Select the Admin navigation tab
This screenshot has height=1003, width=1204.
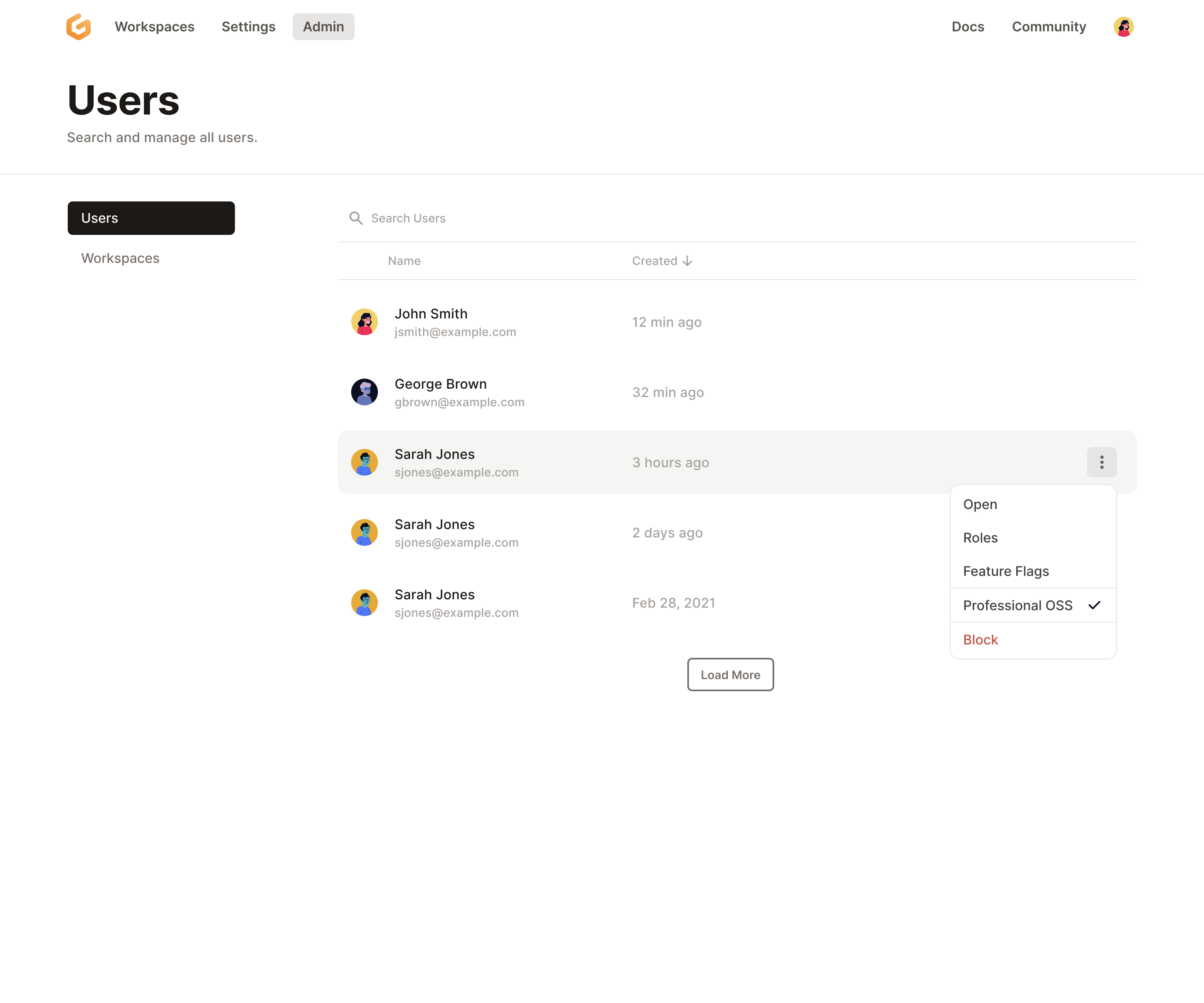click(x=323, y=27)
